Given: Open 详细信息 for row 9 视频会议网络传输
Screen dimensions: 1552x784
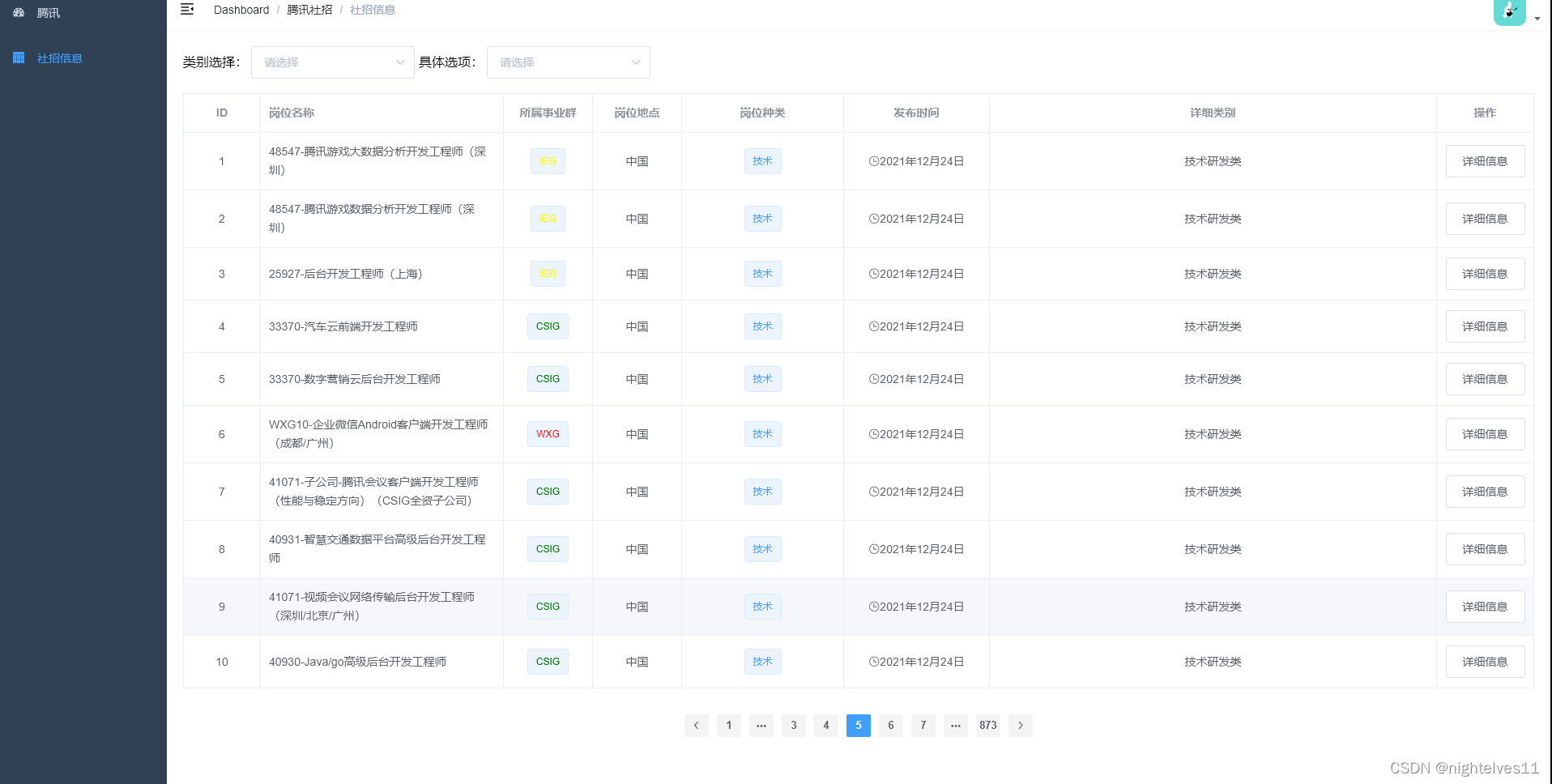Looking at the screenshot, I should point(1485,607).
